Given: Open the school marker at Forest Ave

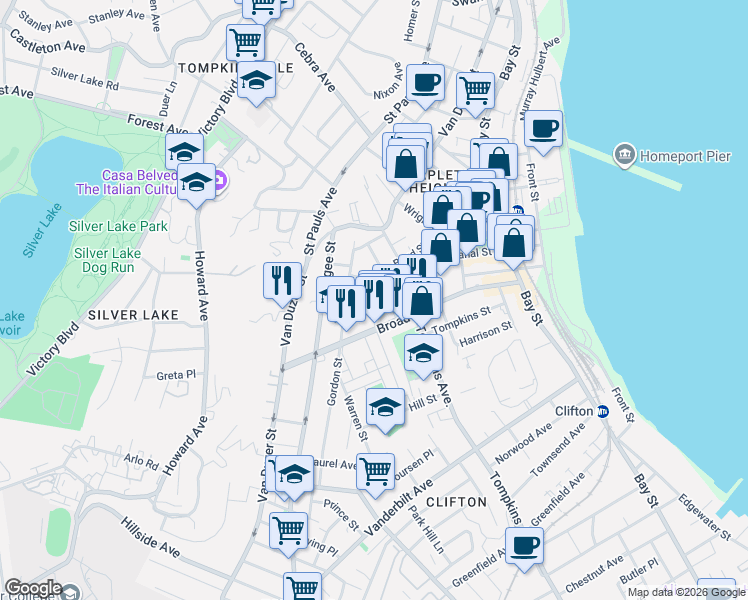Looking at the screenshot, I should point(185,152).
